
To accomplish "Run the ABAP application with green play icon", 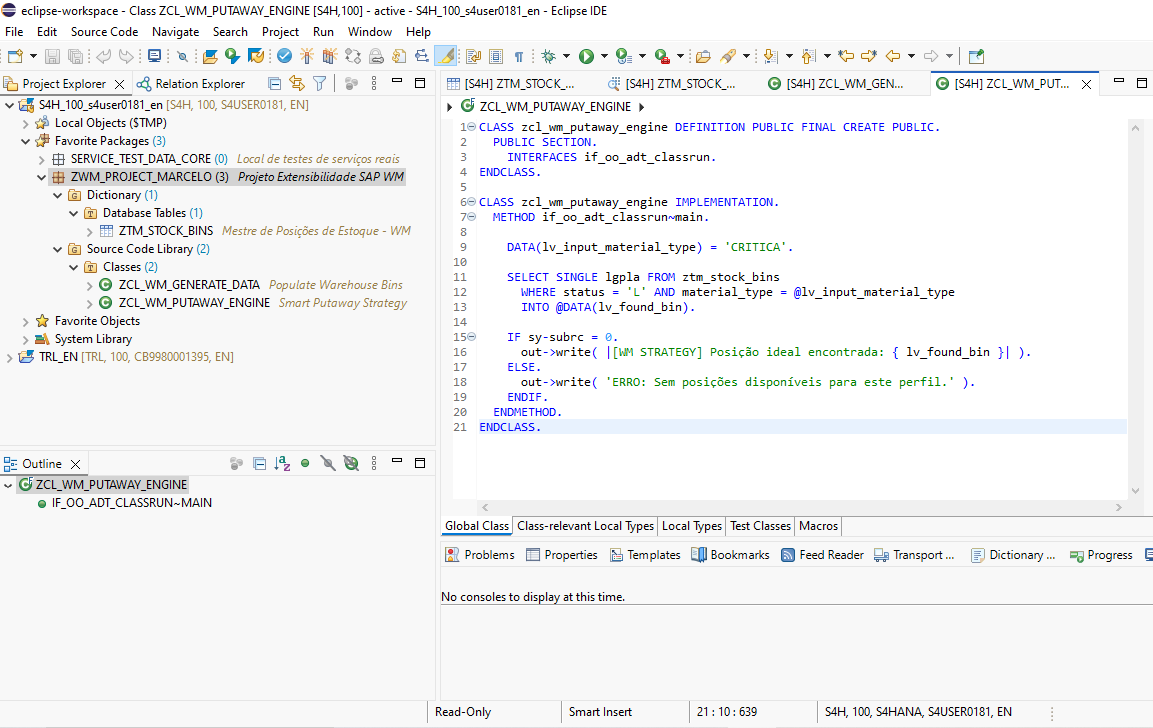I will tap(586, 56).
